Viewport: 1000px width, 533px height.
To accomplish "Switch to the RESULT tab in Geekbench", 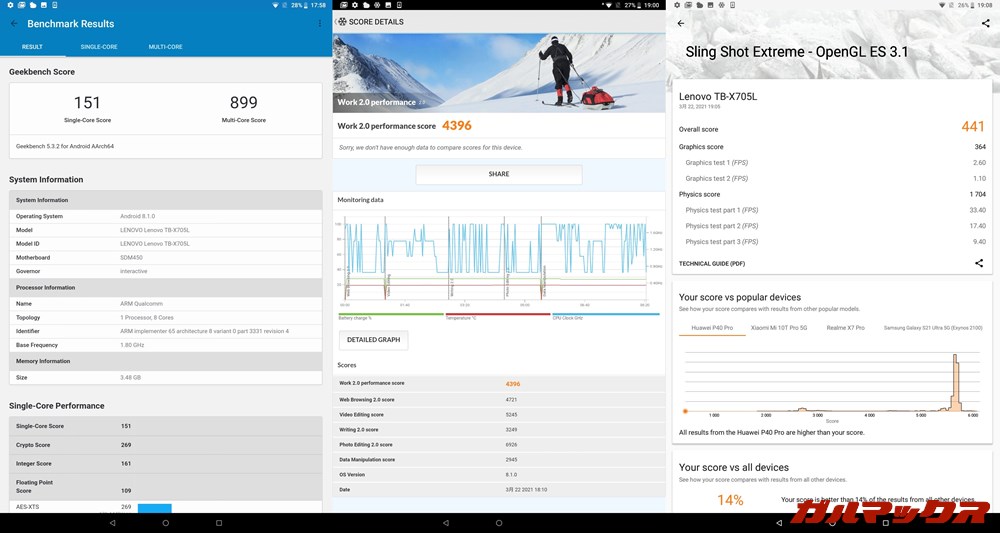I will 32,47.
